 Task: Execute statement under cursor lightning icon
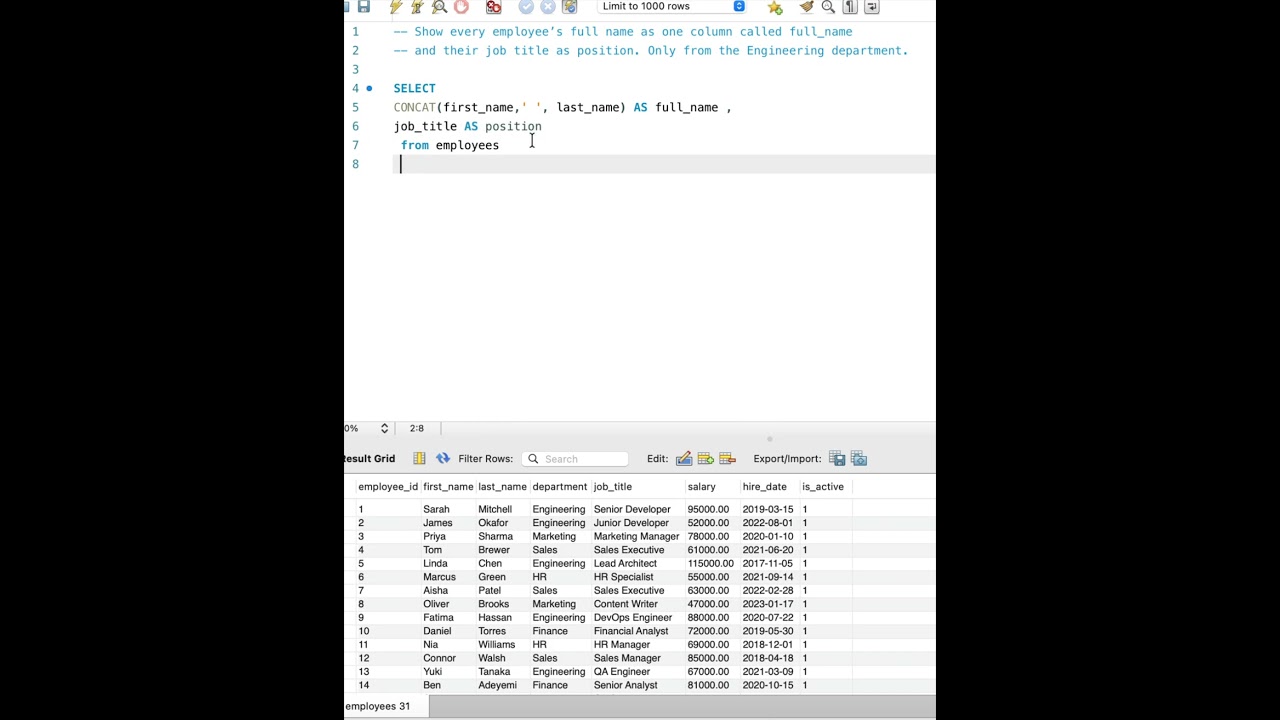(x=417, y=6)
